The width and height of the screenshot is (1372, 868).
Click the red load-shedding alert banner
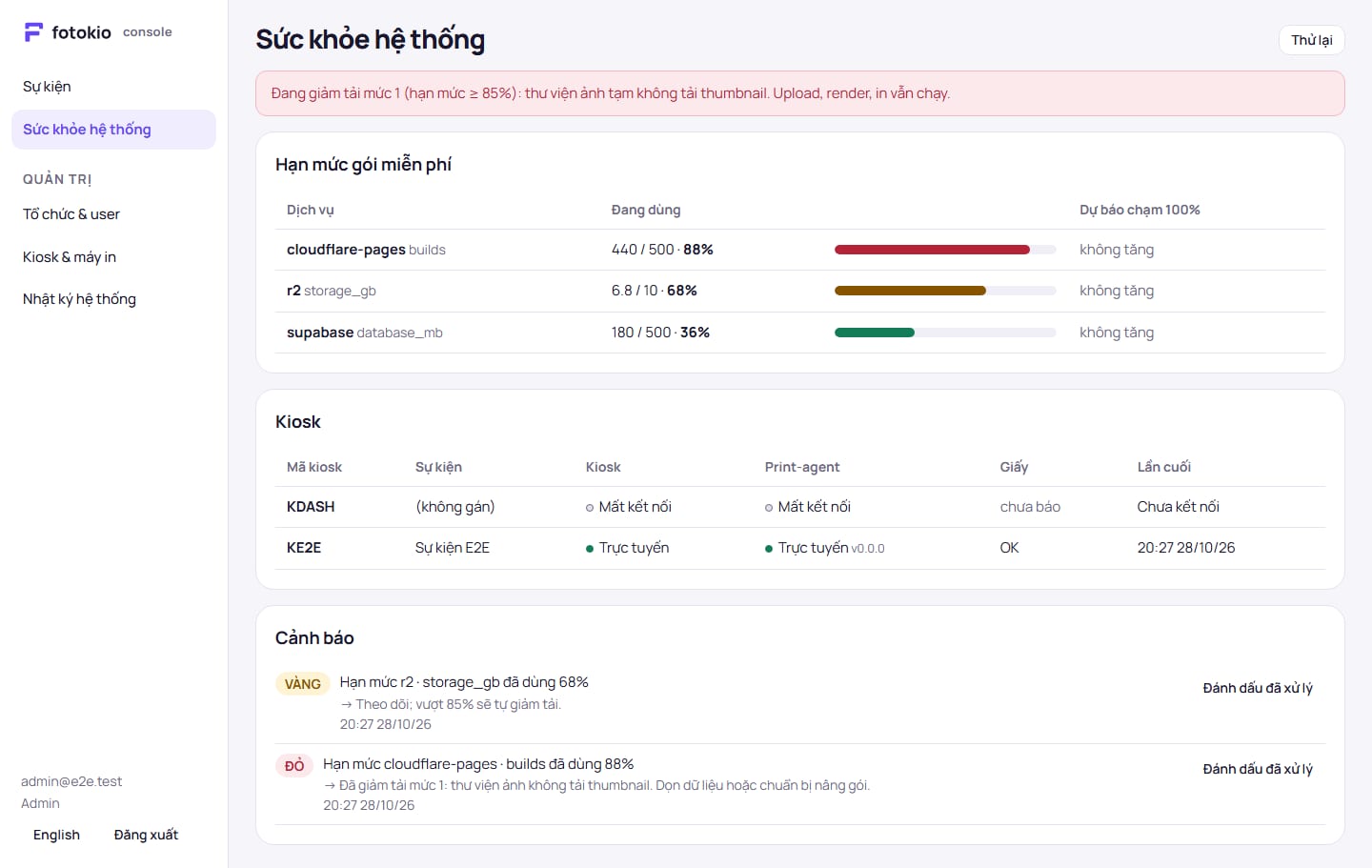[800, 93]
